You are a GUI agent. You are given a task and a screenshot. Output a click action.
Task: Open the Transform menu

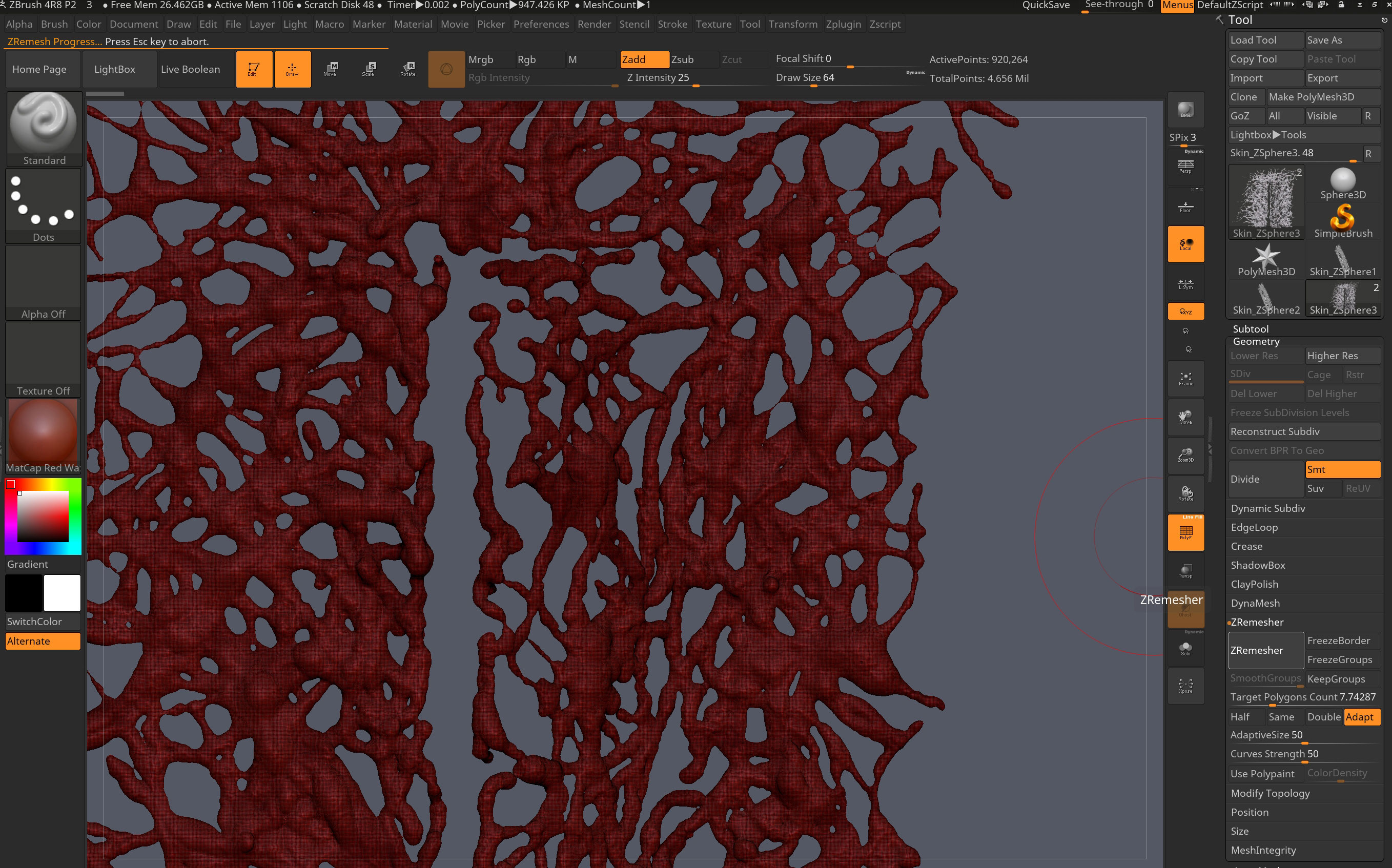click(793, 24)
